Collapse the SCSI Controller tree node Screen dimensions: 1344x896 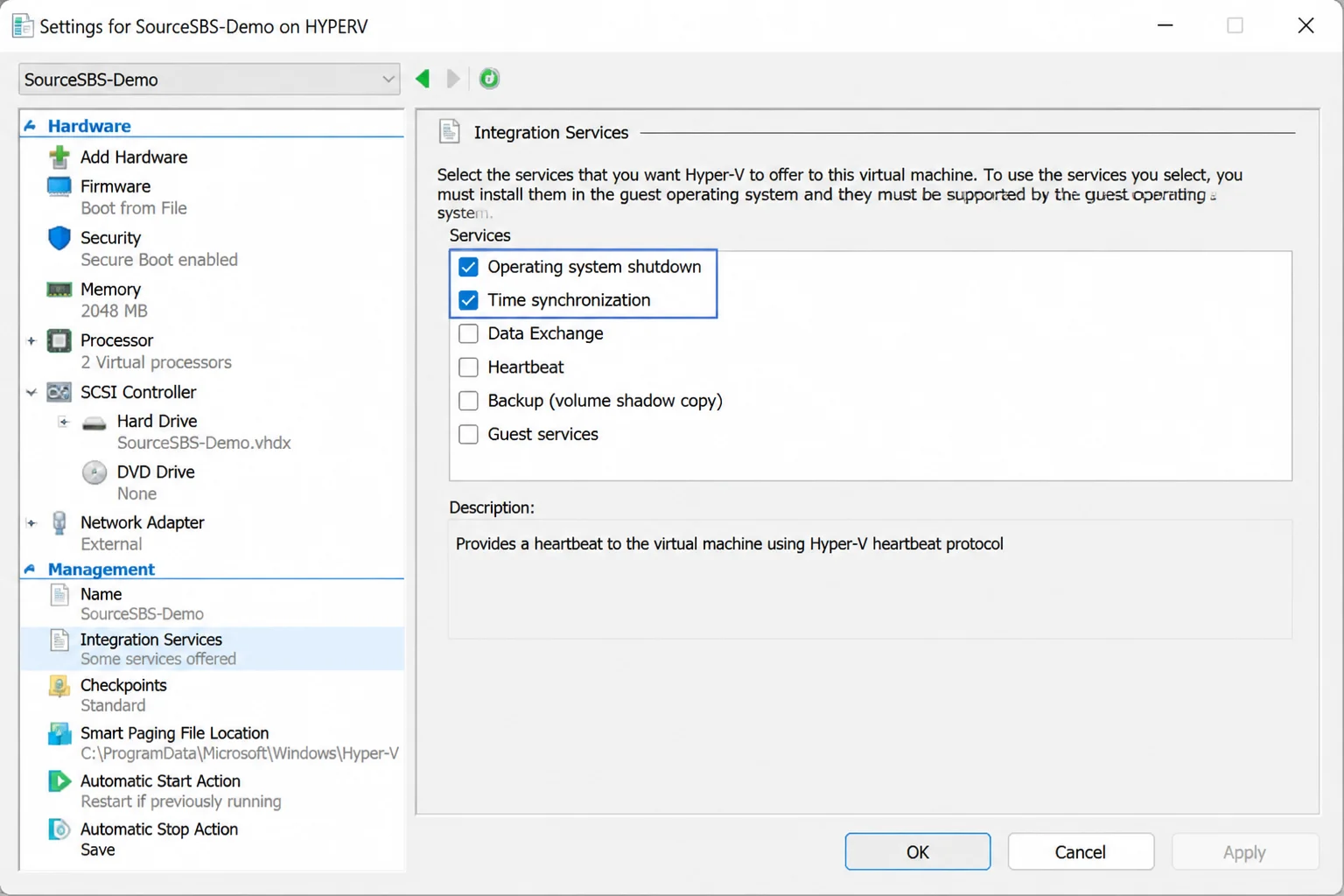click(31, 392)
